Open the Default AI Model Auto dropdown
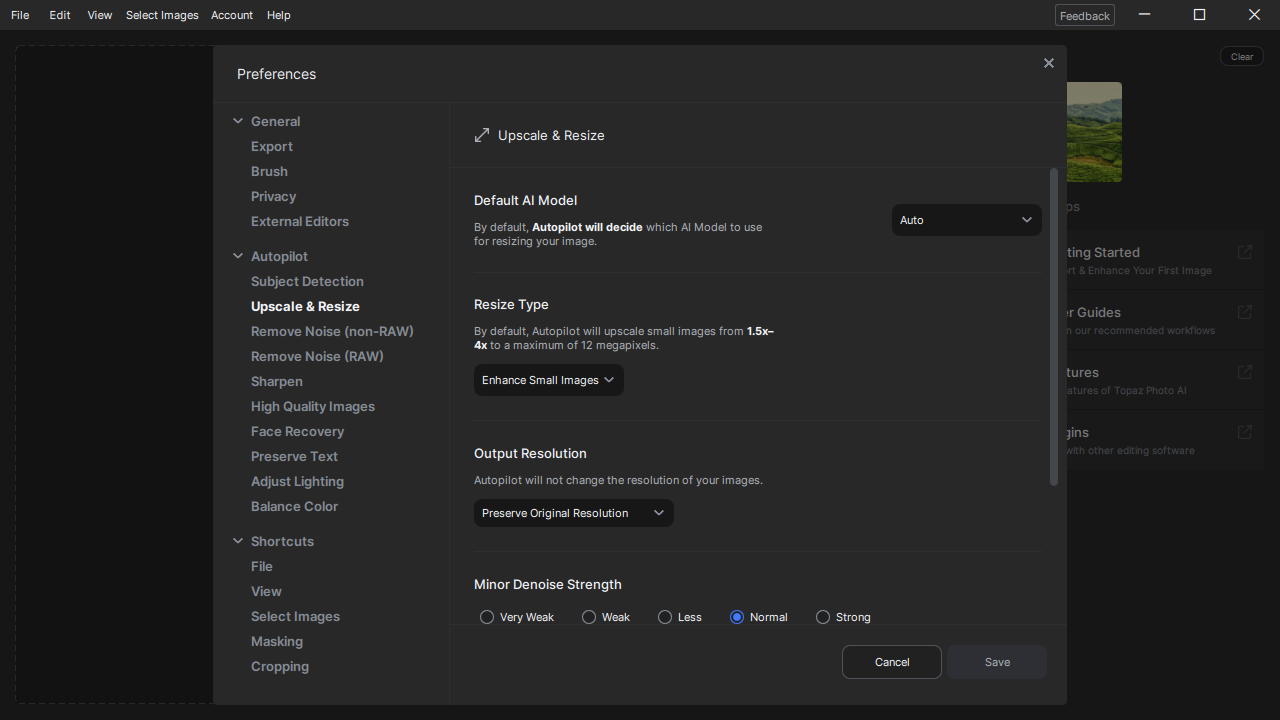Screen dimensions: 1280x720 966,220
